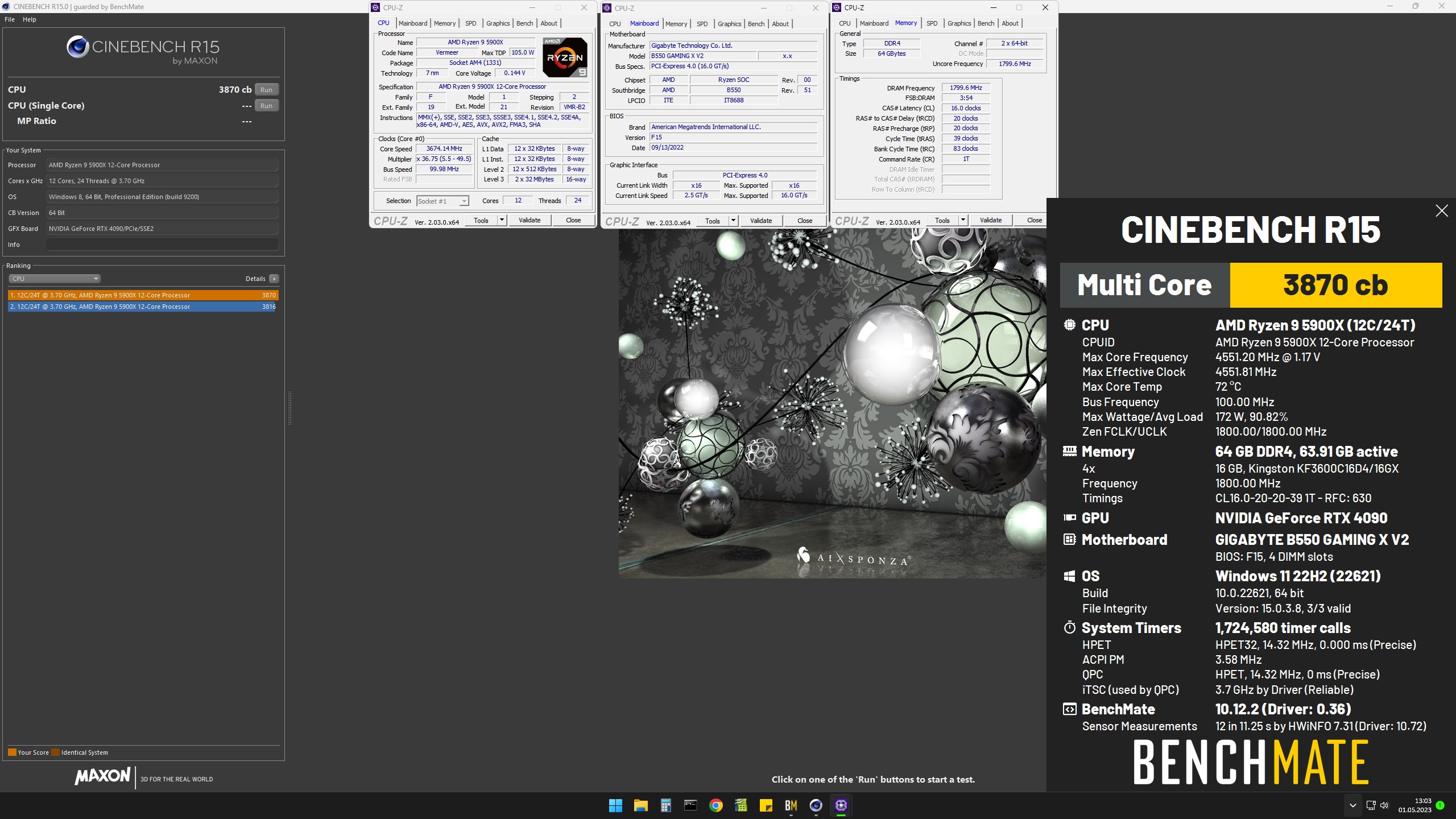Expand Tools dropdown arrow, second CPU-Z window
Image resolution: width=1456 pixels, height=819 pixels.
pyautogui.click(x=734, y=221)
